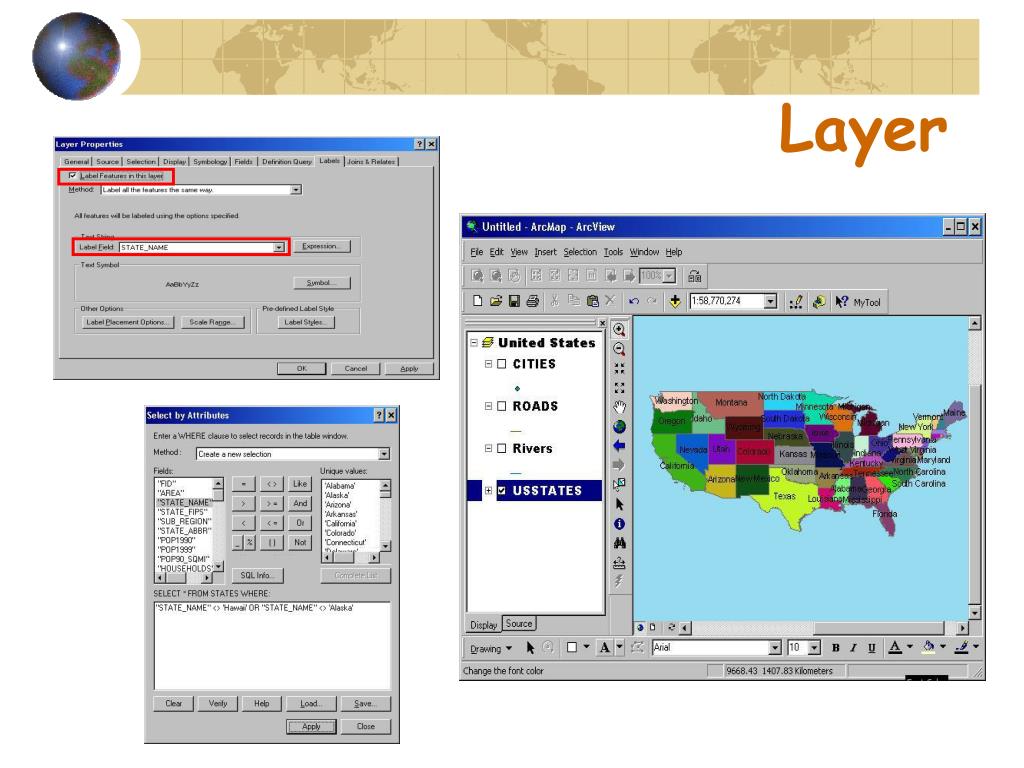Collapse the ROADS layer node
Viewport: 1024px width, 768px height.
tap(488, 406)
